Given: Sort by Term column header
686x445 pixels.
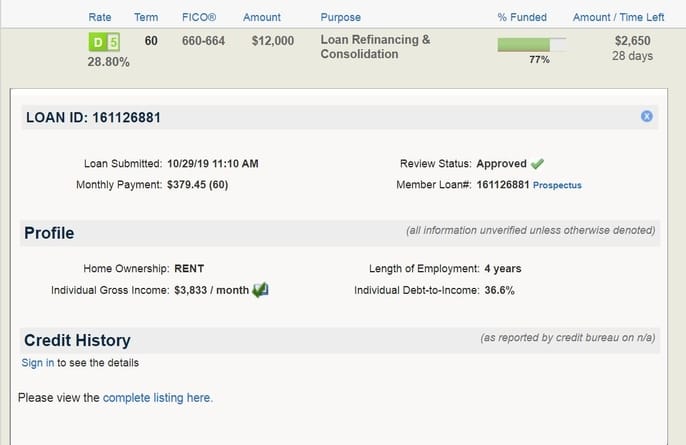Looking at the screenshot, I should [146, 17].
